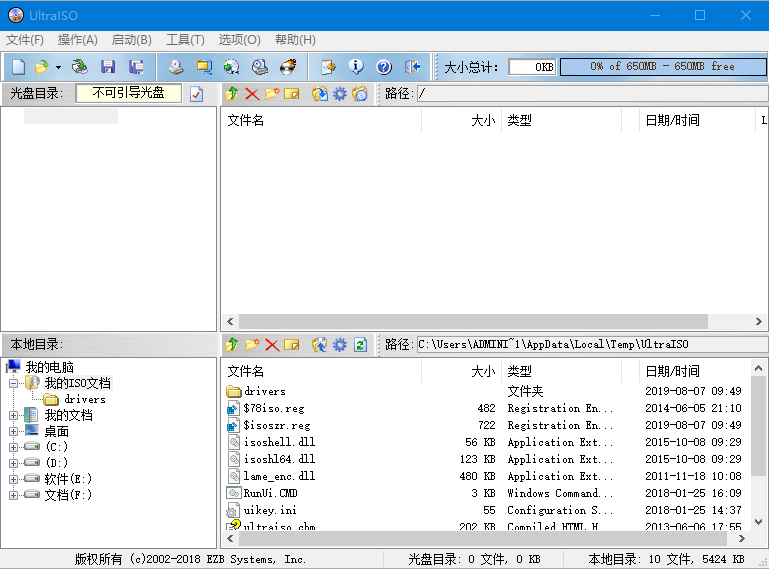This screenshot has width=770, height=573.
Task: Click the Open CD/DVD disc icon
Action: [80, 67]
